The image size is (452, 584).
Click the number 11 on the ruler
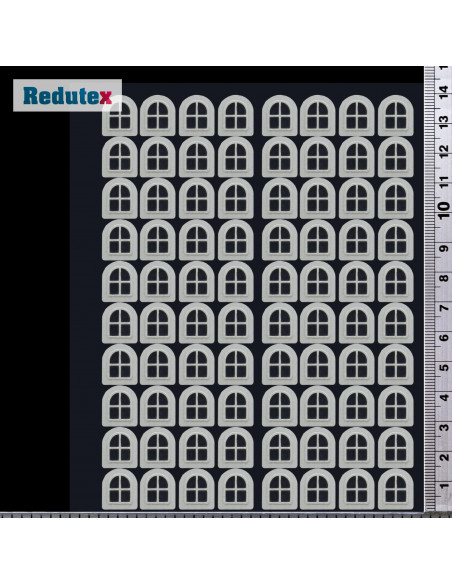(444, 182)
